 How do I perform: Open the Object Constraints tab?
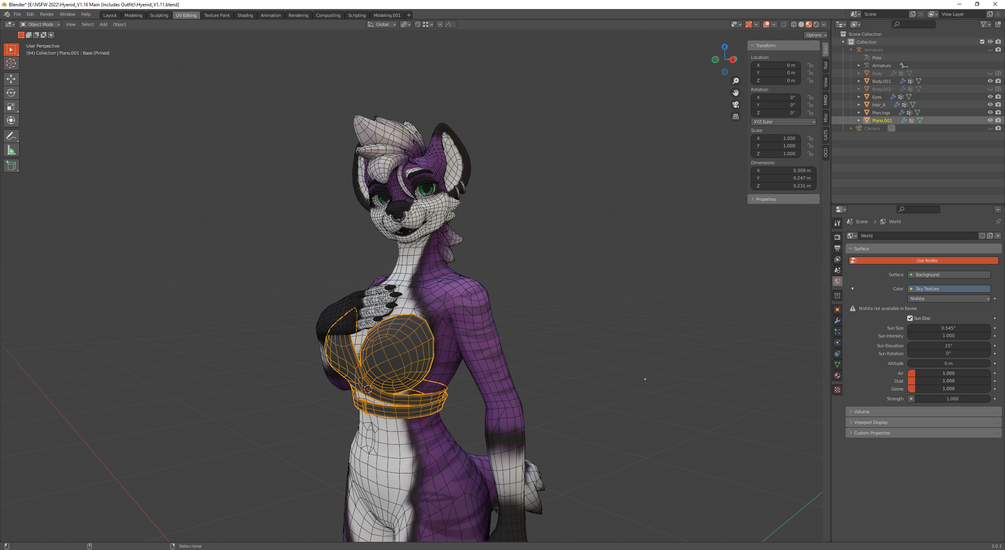click(837, 353)
